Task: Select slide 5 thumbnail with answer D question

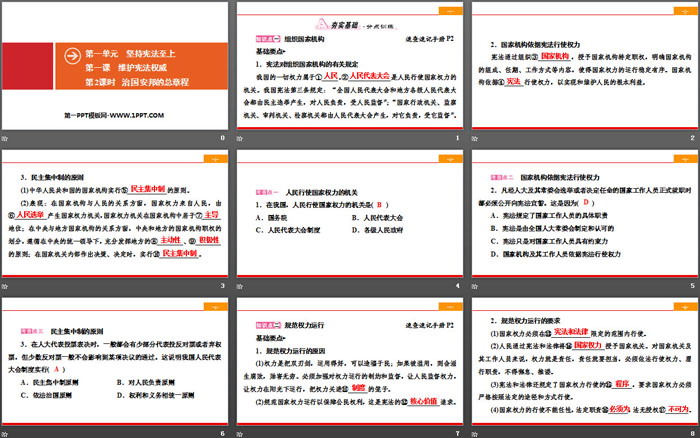Action: (585, 213)
